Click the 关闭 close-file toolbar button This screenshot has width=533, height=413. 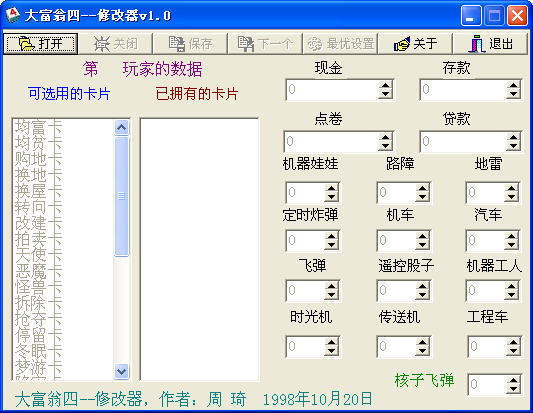point(116,44)
